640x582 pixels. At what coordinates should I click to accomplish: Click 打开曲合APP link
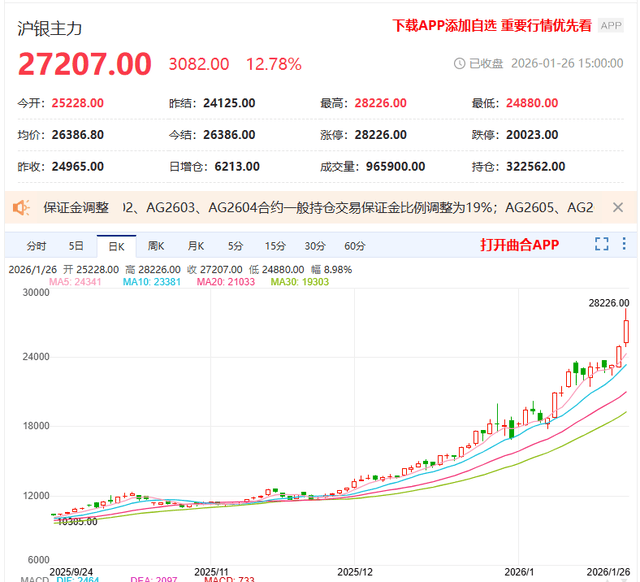[x=519, y=245]
